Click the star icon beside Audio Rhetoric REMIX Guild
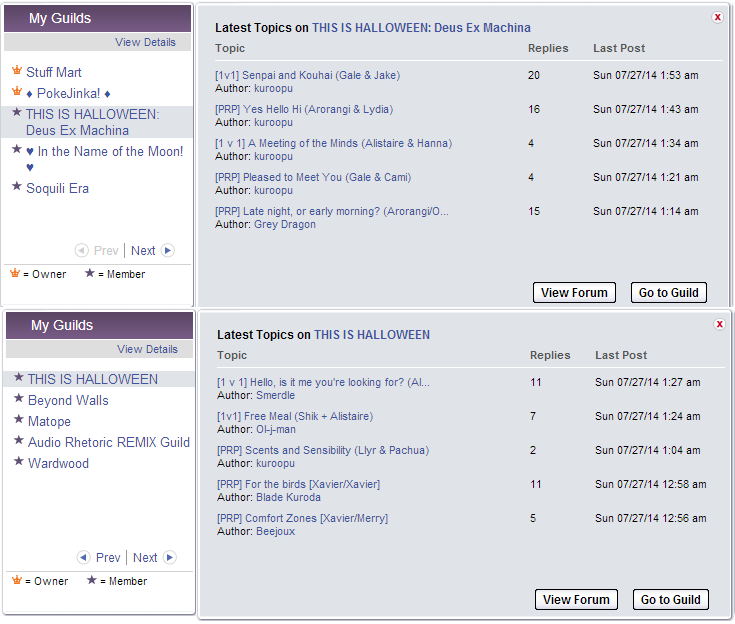The height and width of the screenshot is (624, 735). tap(19, 441)
